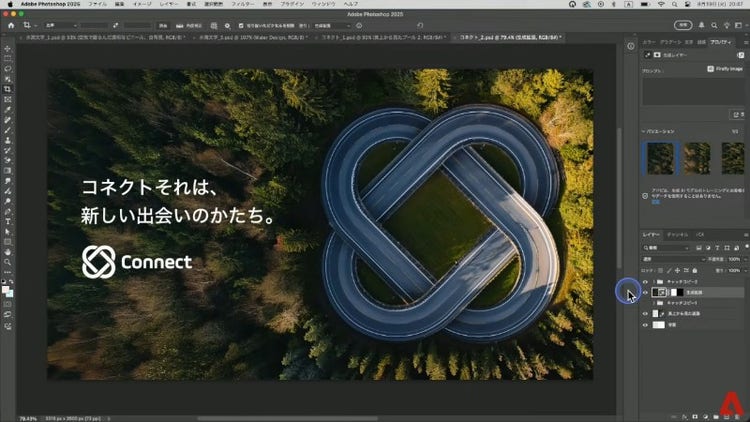The height and width of the screenshot is (422, 750).
Task: Switch to the チャンネル panel tab
Action: click(677, 234)
